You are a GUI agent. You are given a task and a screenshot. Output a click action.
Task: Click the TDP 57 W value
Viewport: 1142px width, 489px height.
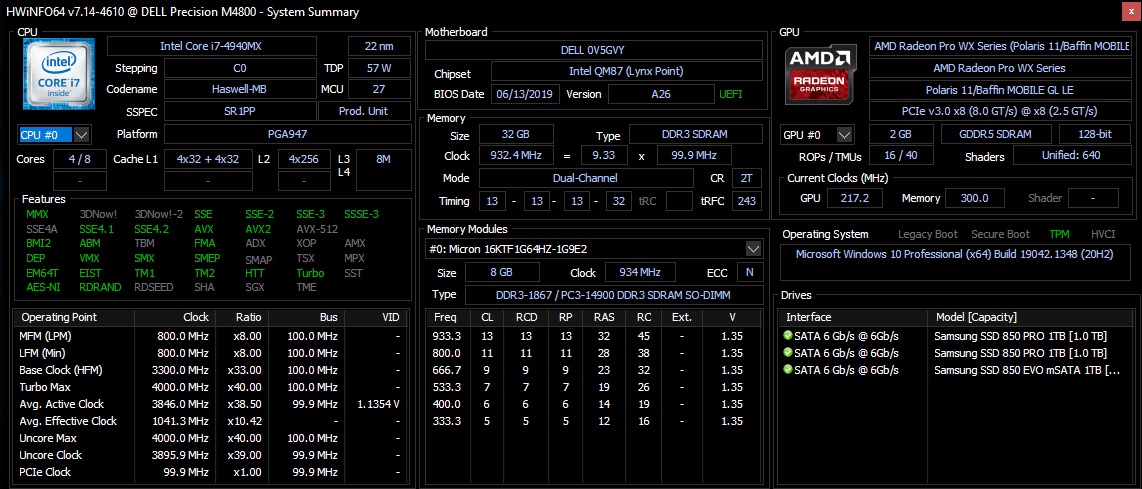[x=379, y=68]
